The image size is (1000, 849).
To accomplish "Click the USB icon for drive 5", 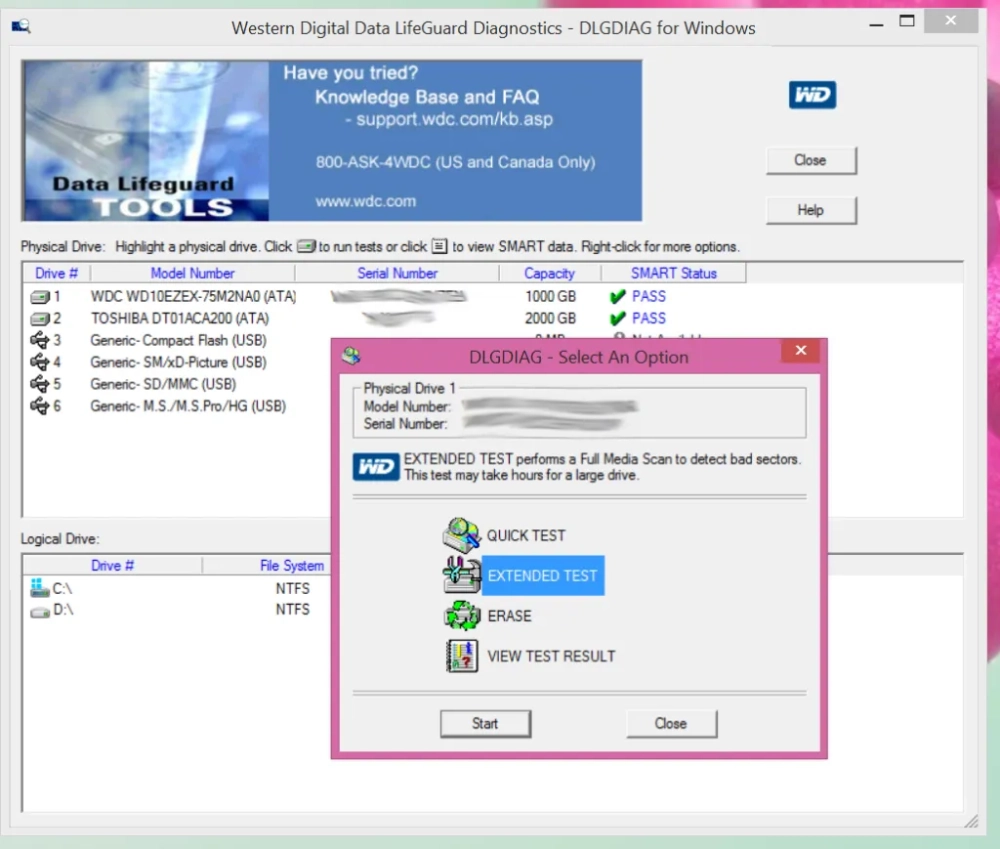I will [40, 384].
